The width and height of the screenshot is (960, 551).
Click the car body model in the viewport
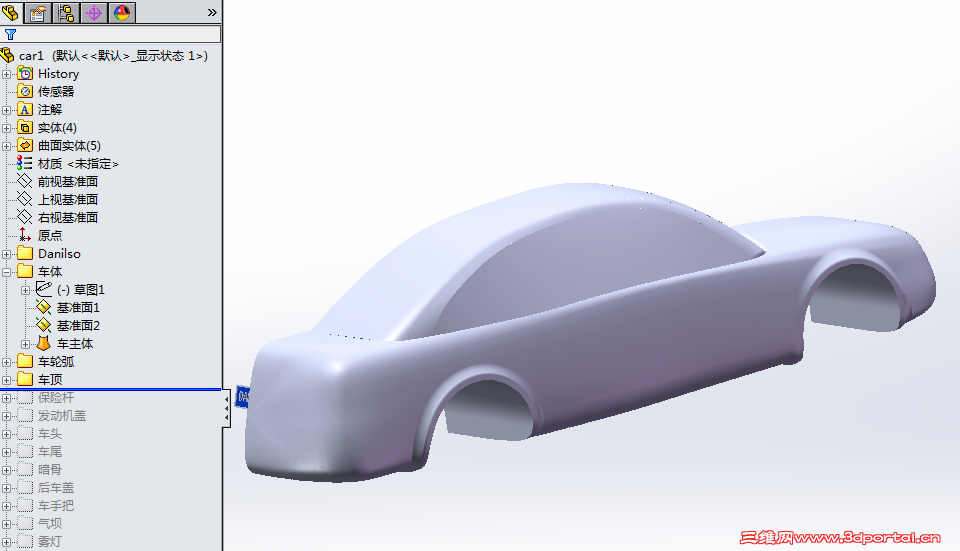click(588, 331)
